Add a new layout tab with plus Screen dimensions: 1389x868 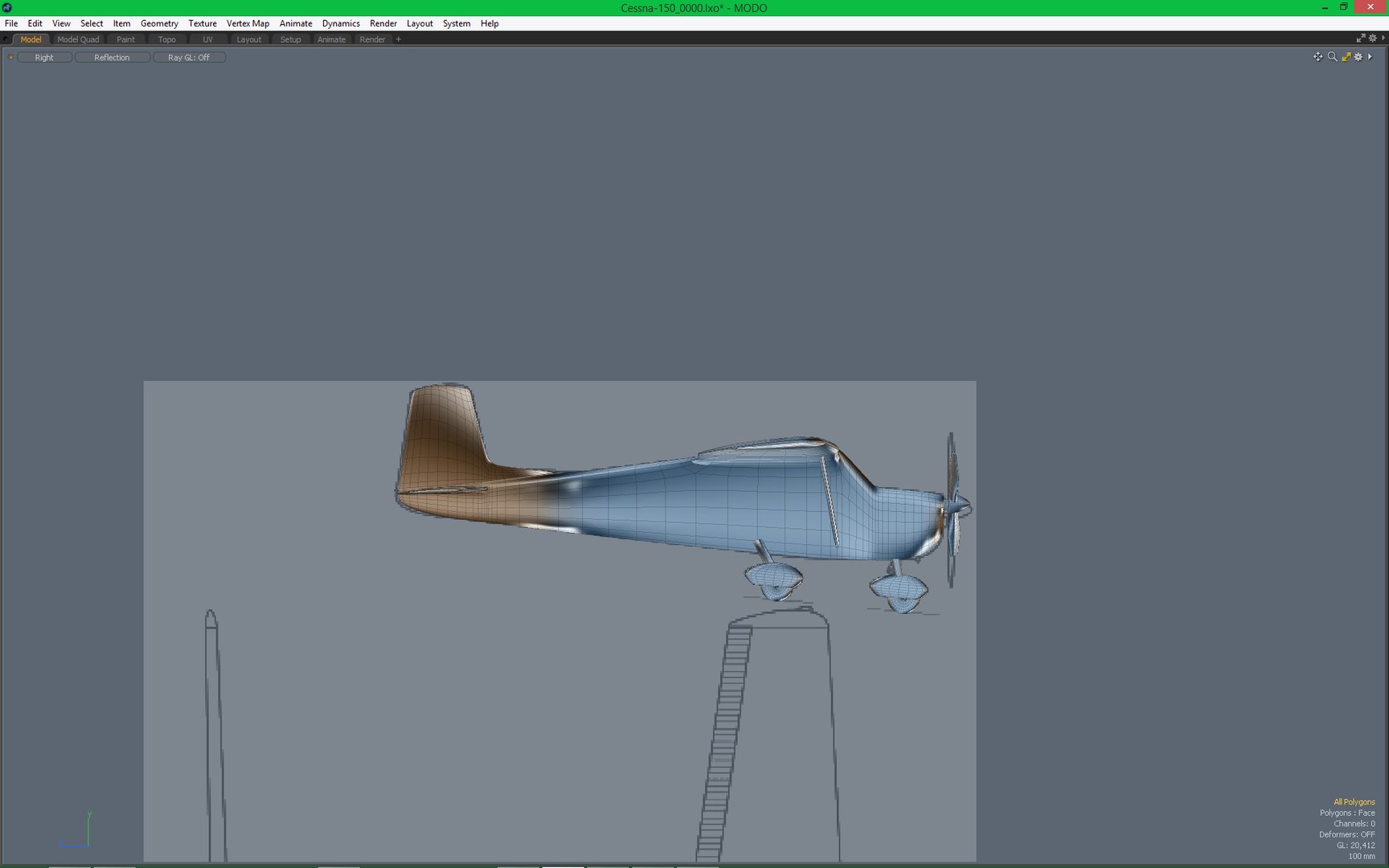tap(398, 39)
